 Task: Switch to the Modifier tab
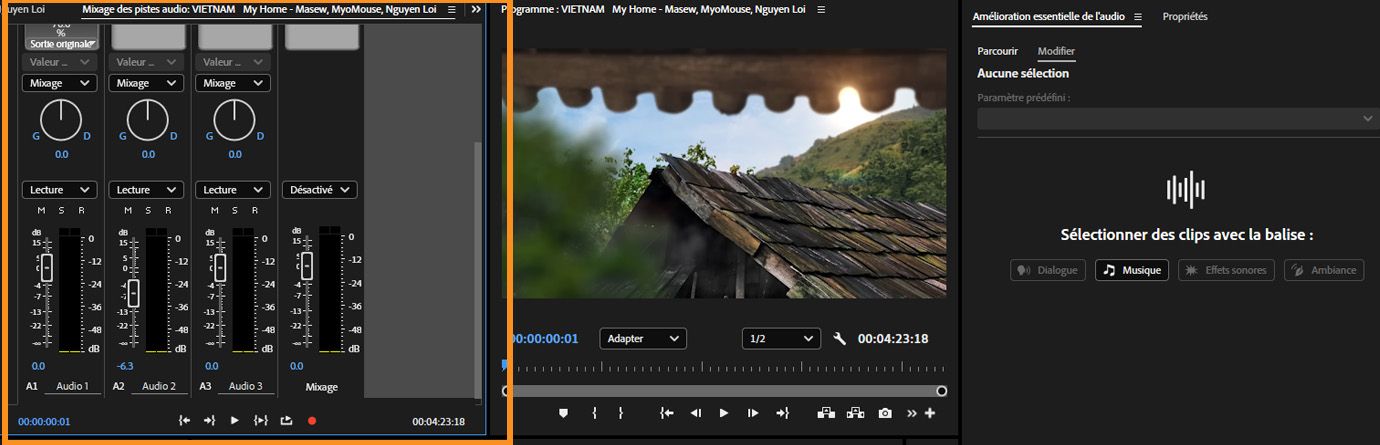click(1056, 51)
